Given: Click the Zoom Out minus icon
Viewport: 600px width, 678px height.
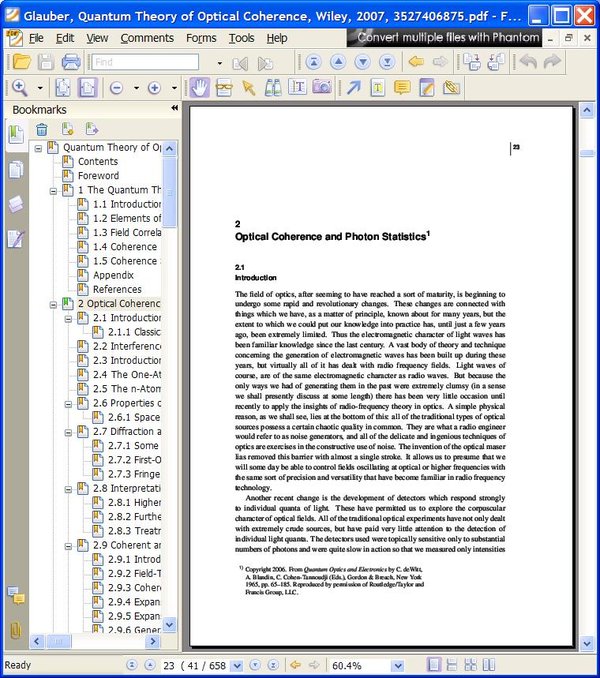Looking at the screenshot, I should pyautogui.click(x=116, y=88).
